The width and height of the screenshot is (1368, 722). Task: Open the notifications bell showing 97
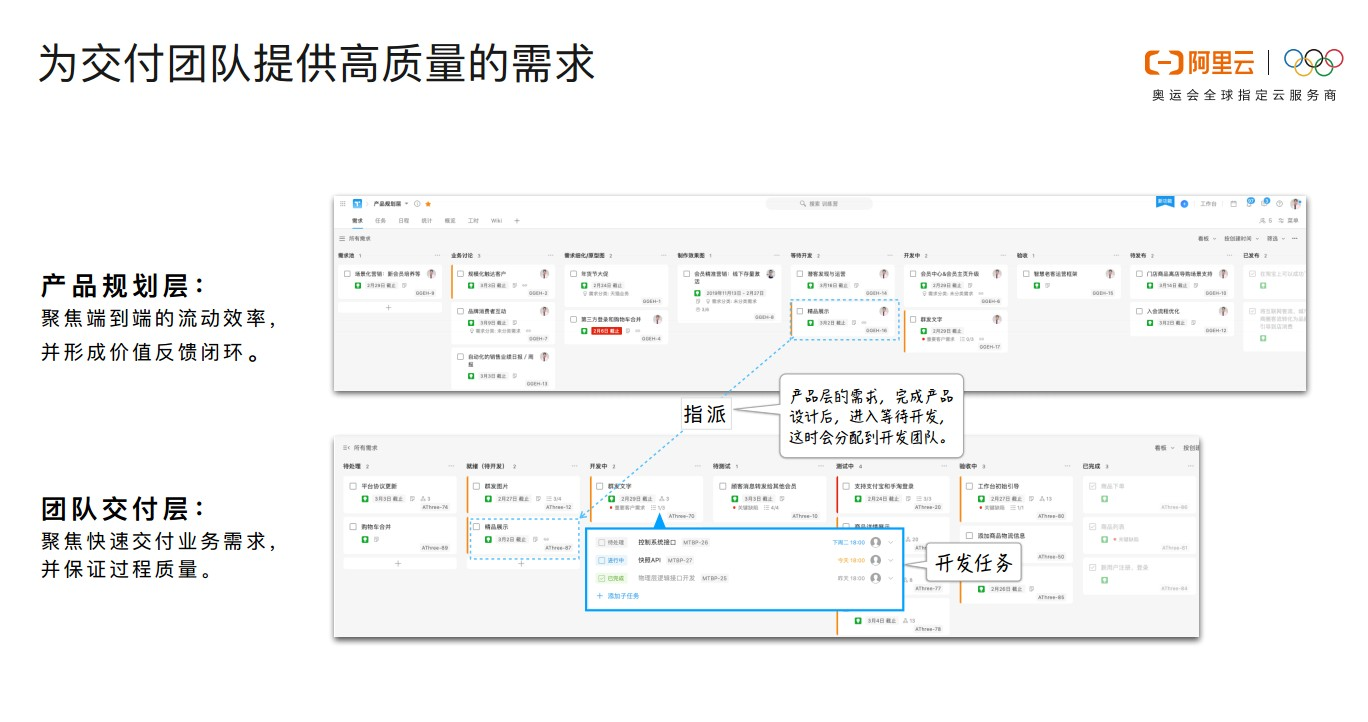point(1250,203)
